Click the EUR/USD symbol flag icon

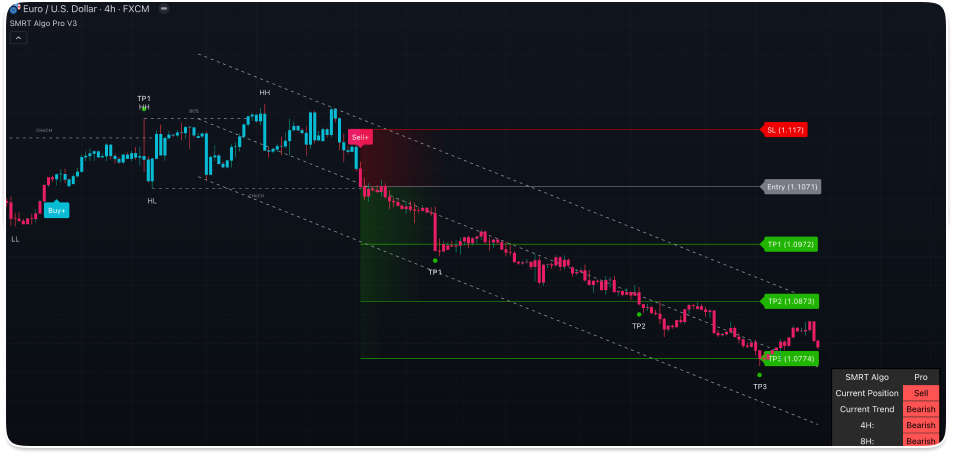tap(14, 8)
